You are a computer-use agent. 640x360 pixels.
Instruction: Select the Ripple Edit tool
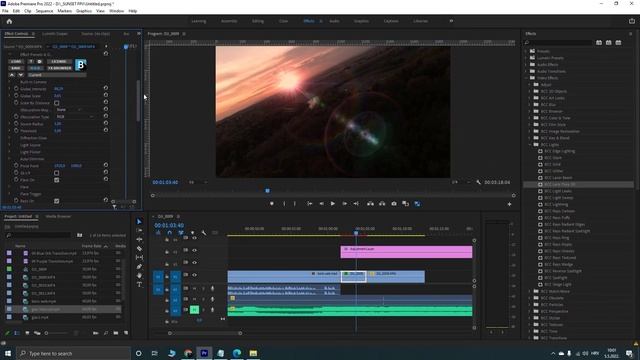pos(139,239)
